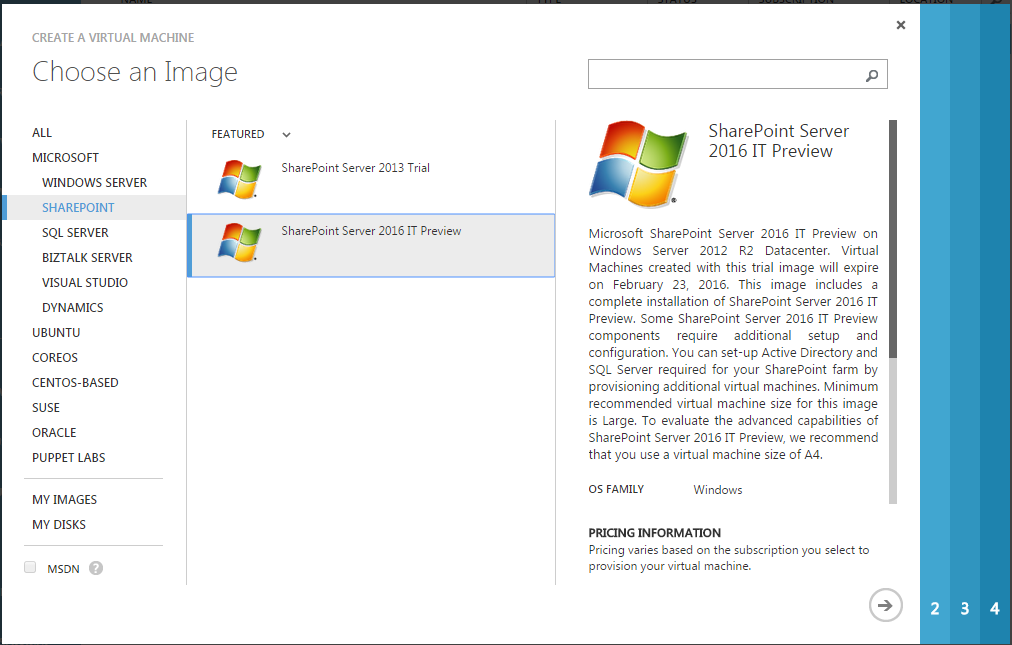Click the OS FAMILY Windows value
This screenshot has height=645, width=1012.
pos(718,490)
